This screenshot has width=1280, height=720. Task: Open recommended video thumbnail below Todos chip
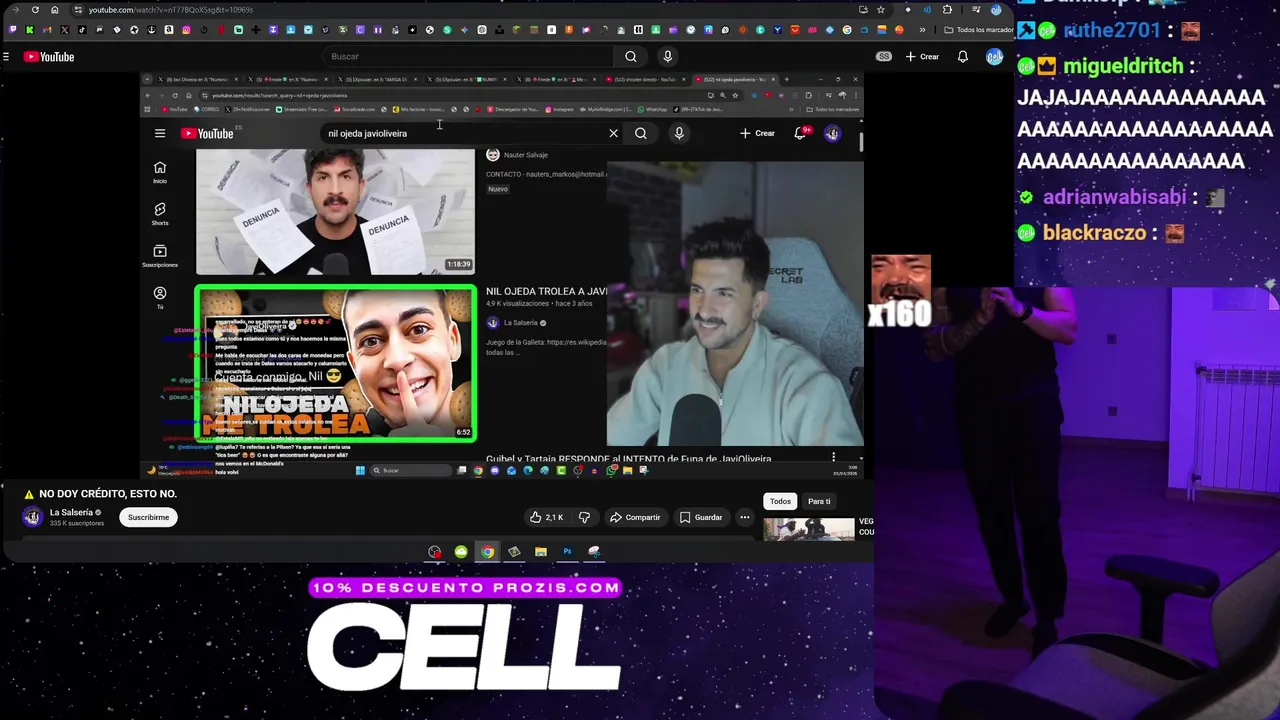(809, 529)
